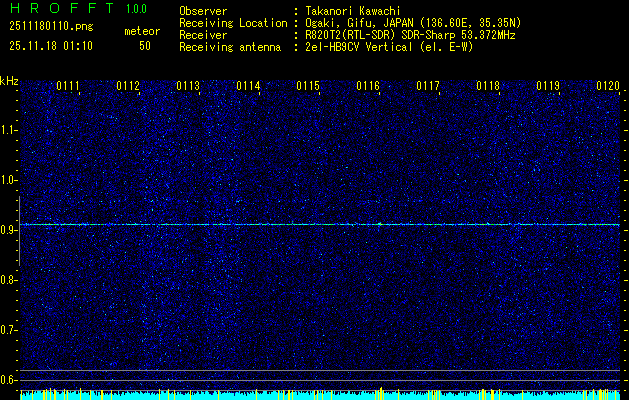Click time marker 0113

[x=188, y=86]
